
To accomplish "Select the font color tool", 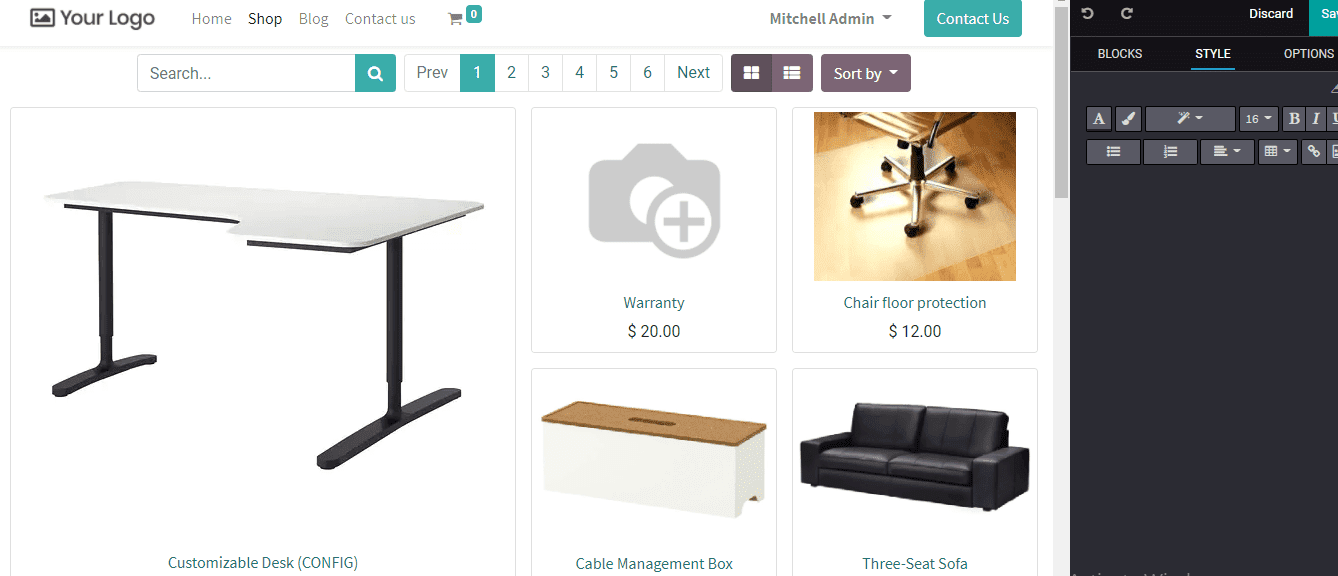I will coord(1099,119).
